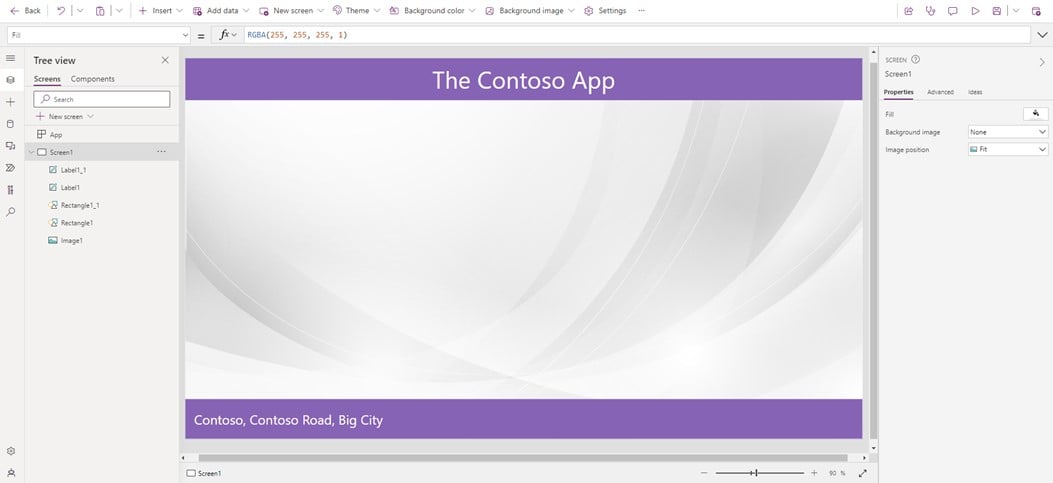1053x483 pixels.
Task: Open the undo history dropdown
Action: (x=80, y=11)
